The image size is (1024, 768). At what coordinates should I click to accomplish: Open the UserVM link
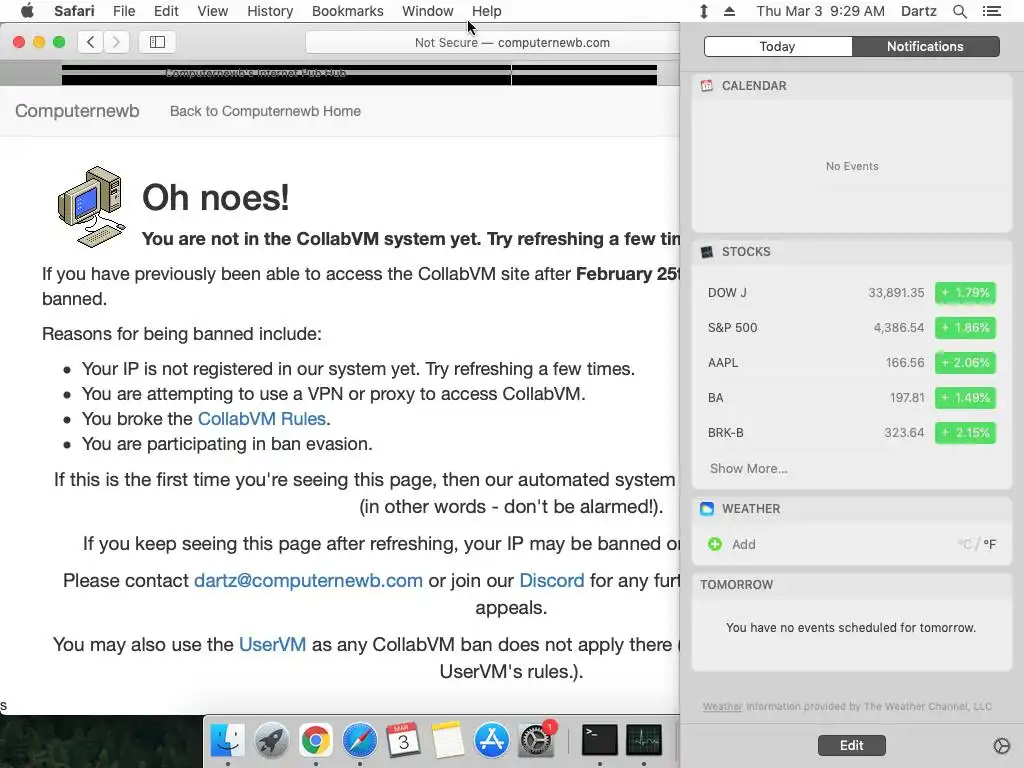click(x=272, y=645)
